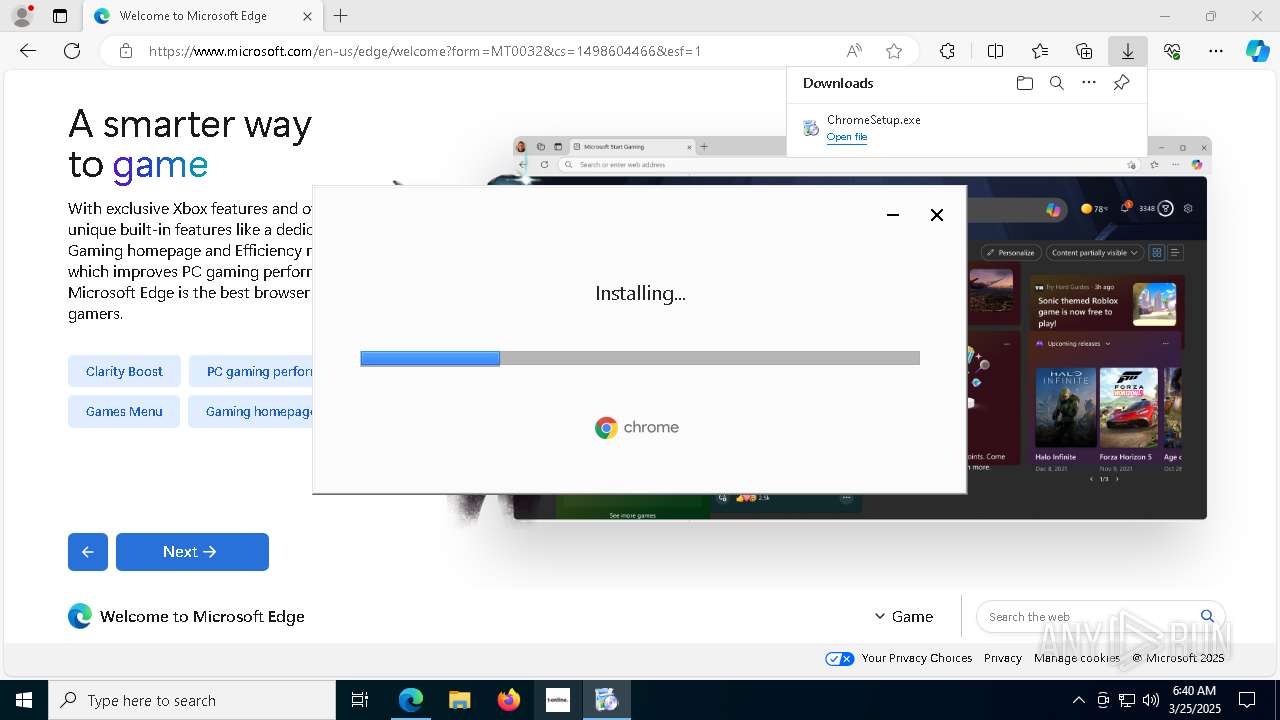
Task: Open the Chrome installer taskbar icon
Action: tap(607, 700)
